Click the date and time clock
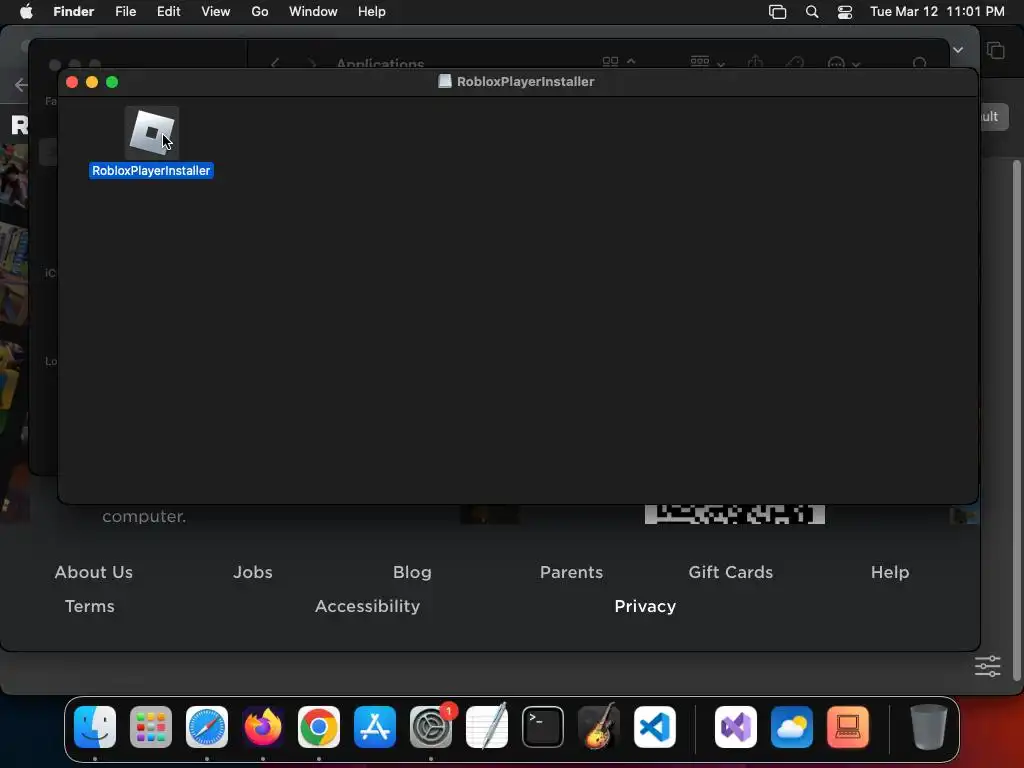This screenshot has width=1024, height=768. tap(937, 12)
